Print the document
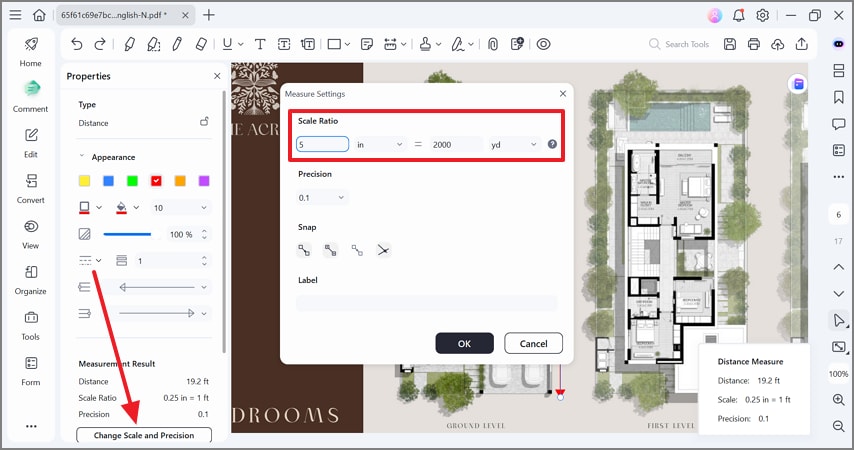 (x=754, y=44)
